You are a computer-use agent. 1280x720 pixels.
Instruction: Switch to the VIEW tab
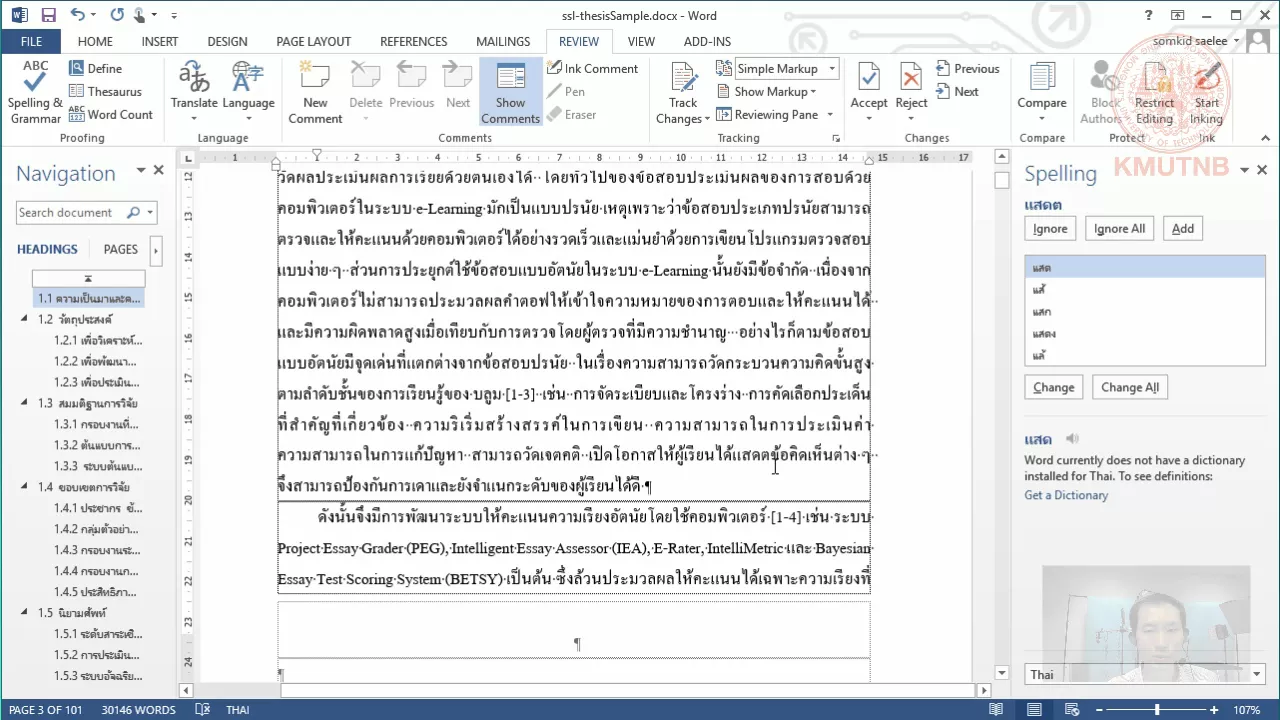tap(641, 41)
